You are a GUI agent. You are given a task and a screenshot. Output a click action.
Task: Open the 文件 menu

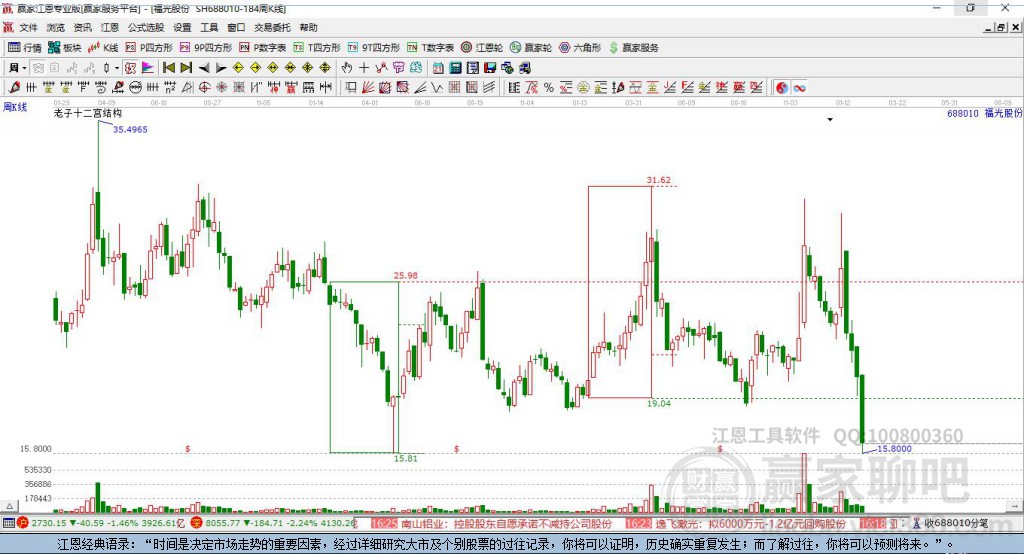click(28, 27)
